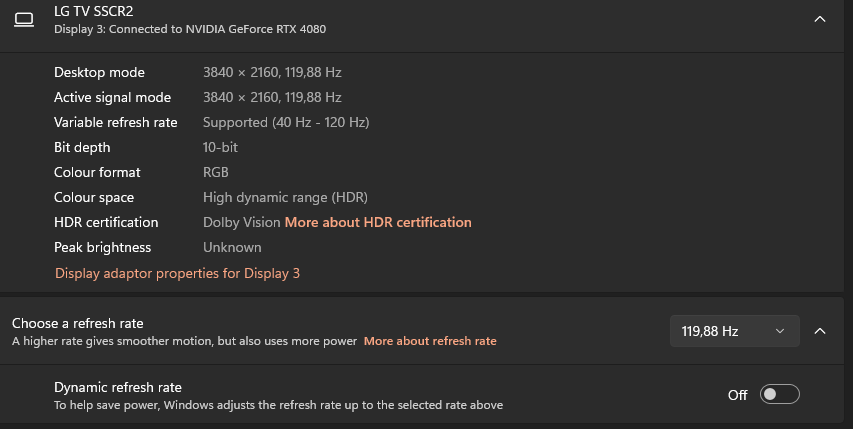The height and width of the screenshot is (429, 853).
Task: Open Display adaptor properties for Display 3
Action: [177, 273]
